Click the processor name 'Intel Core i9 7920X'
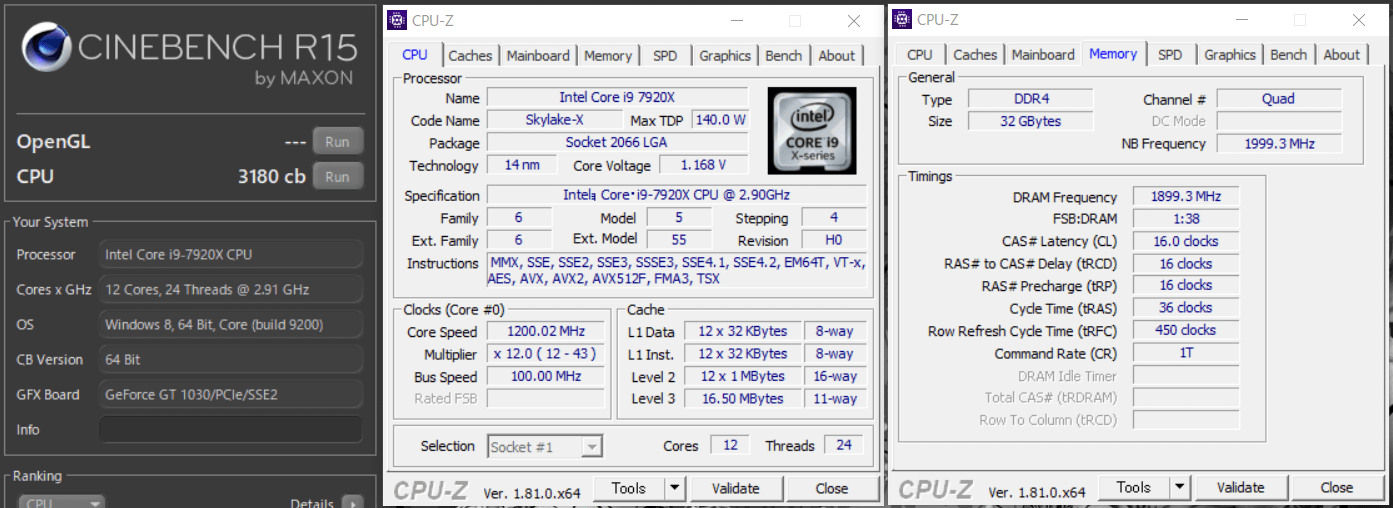The width and height of the screenshot is (1393, 508). pos(617,98)
